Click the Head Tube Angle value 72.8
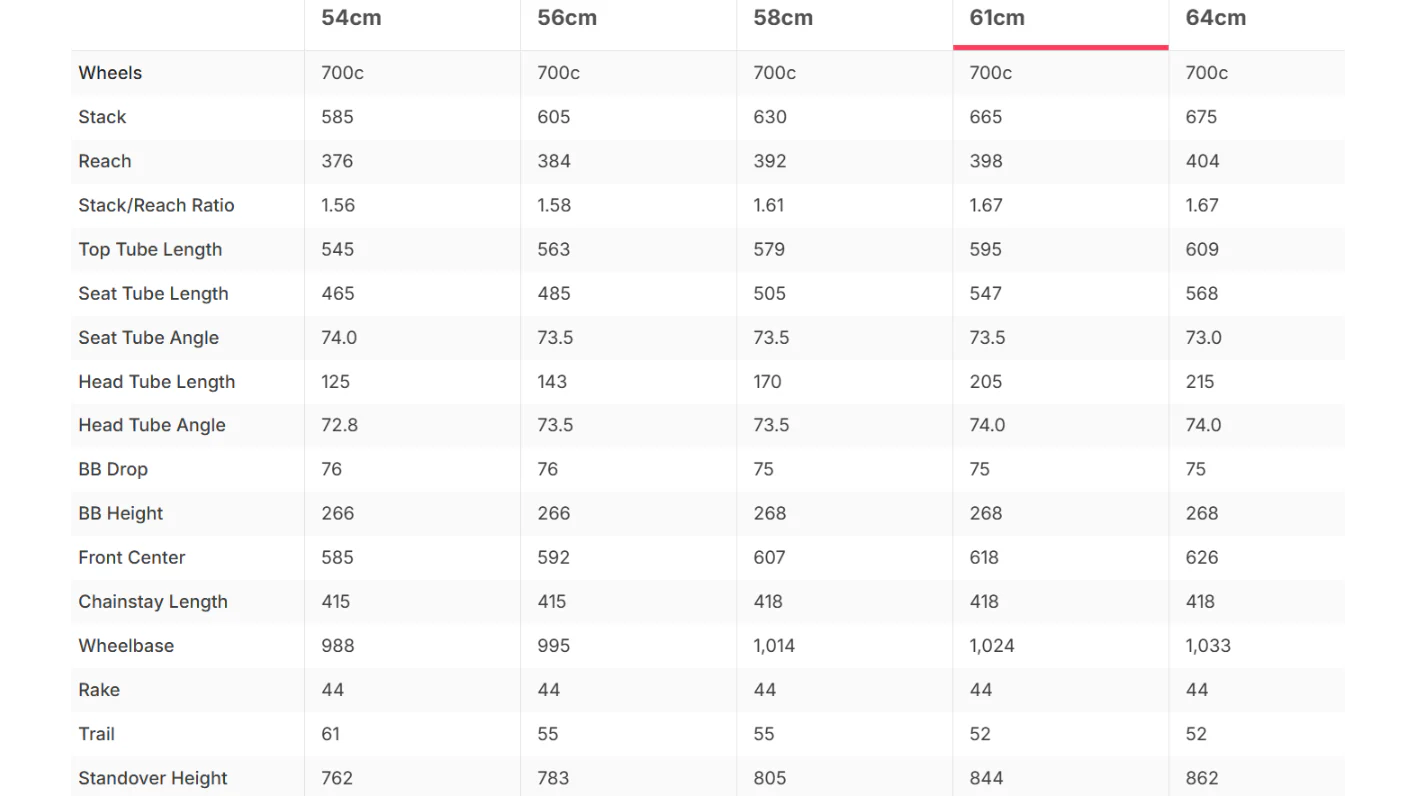This screenshot has height=796, width=1415. pyautogui.click(x=339, y=425)
